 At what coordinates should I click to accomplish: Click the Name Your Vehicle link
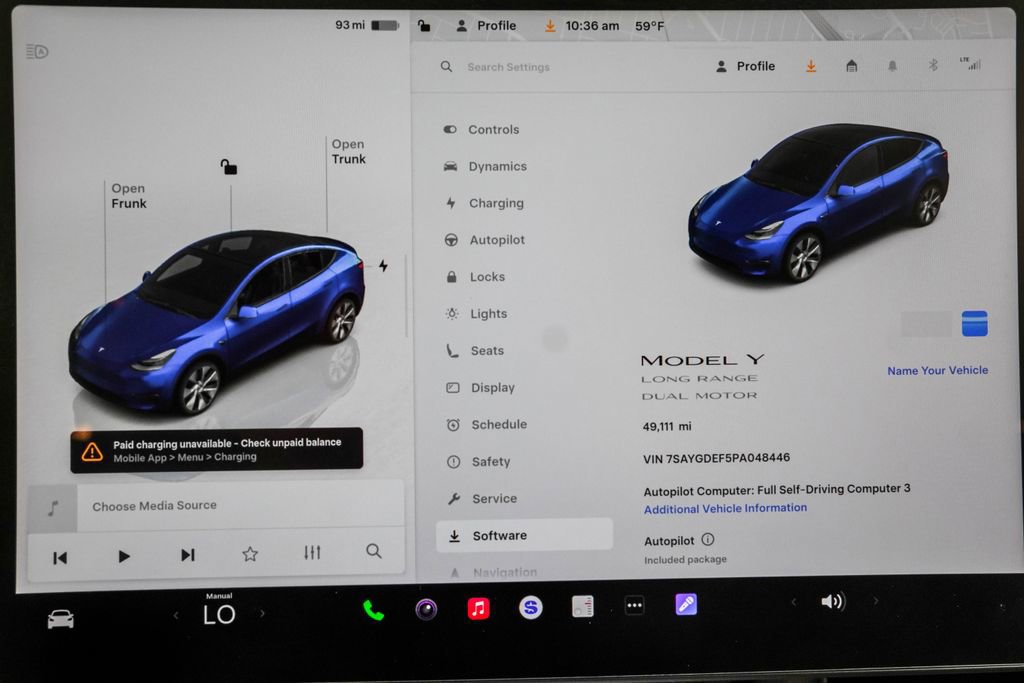coord(937,370)
